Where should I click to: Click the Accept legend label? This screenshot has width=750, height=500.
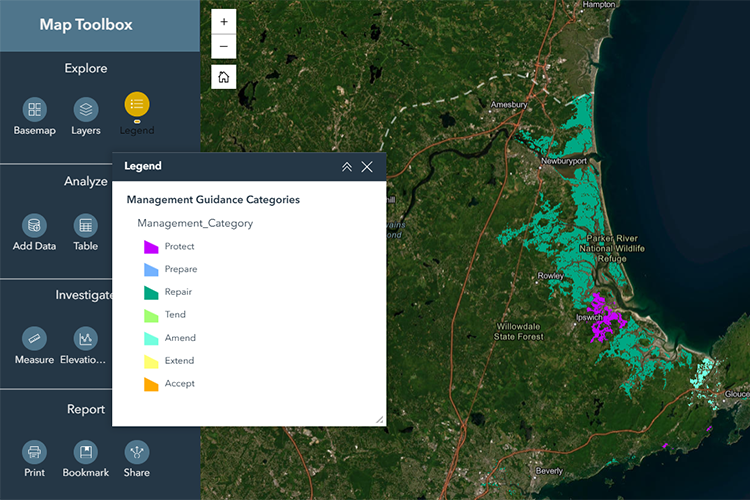click(x=179, y=383)
